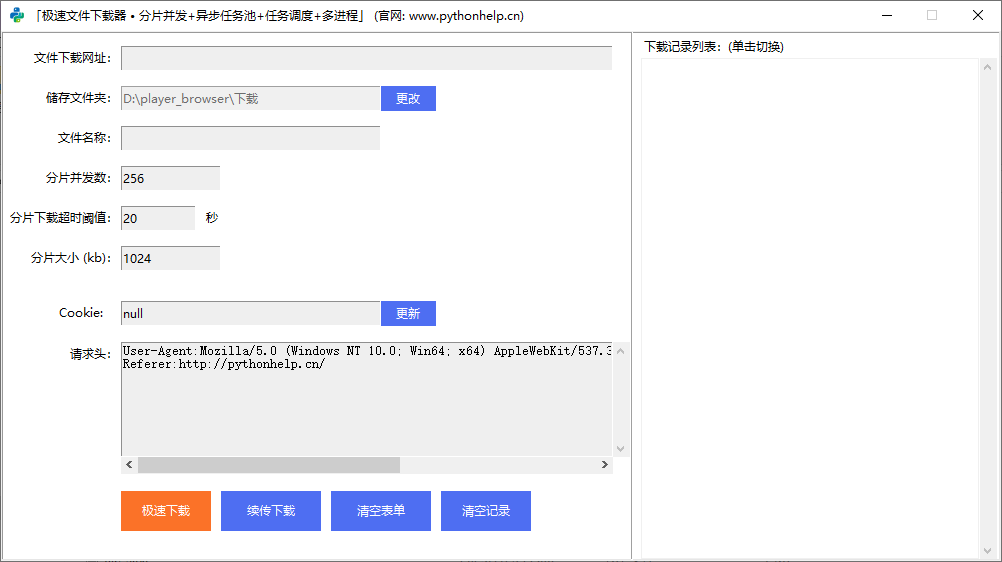Click the left arrow of 请求头 horizontal scrollbar
The height and width of the screenshot is (562, 1002).
click(129, 465)
